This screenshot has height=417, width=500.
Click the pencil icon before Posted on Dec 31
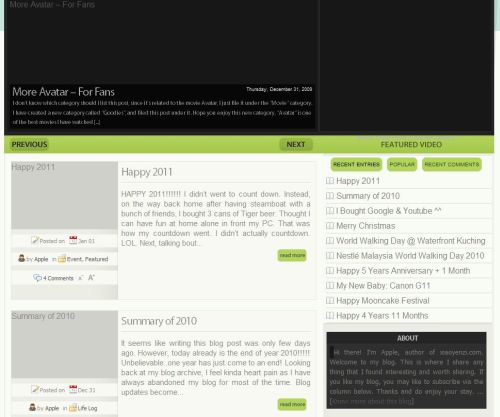click(x=35, y=389)
